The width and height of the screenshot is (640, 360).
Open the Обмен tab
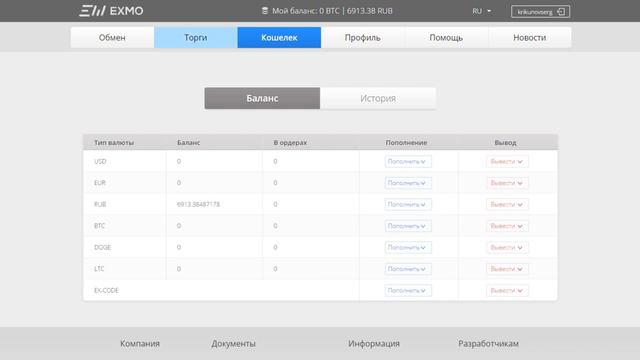click(x=112, y=38)
